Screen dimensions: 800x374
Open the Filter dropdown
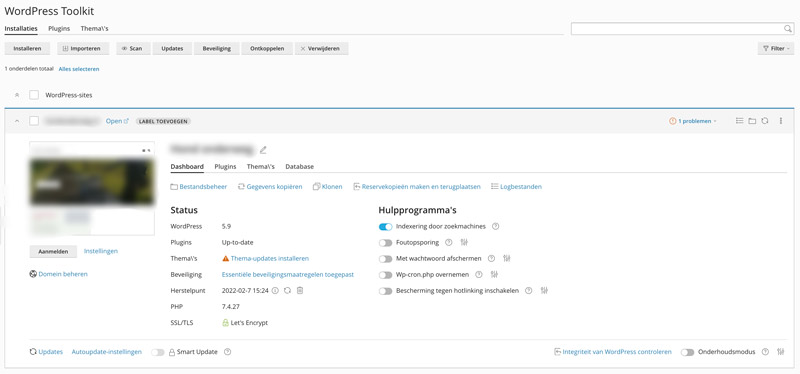point(776,48)
